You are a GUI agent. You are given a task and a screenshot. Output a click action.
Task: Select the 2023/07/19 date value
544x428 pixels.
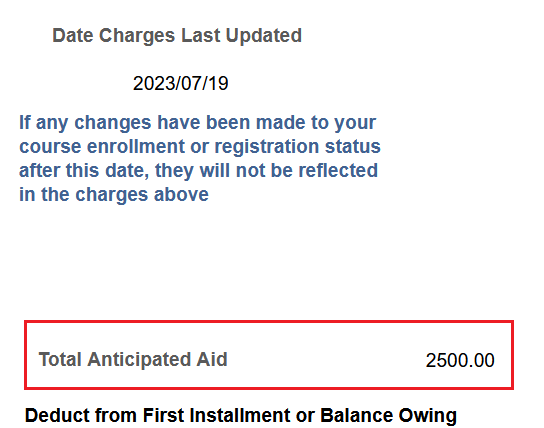pyautogui.click(x=180, y=83)
